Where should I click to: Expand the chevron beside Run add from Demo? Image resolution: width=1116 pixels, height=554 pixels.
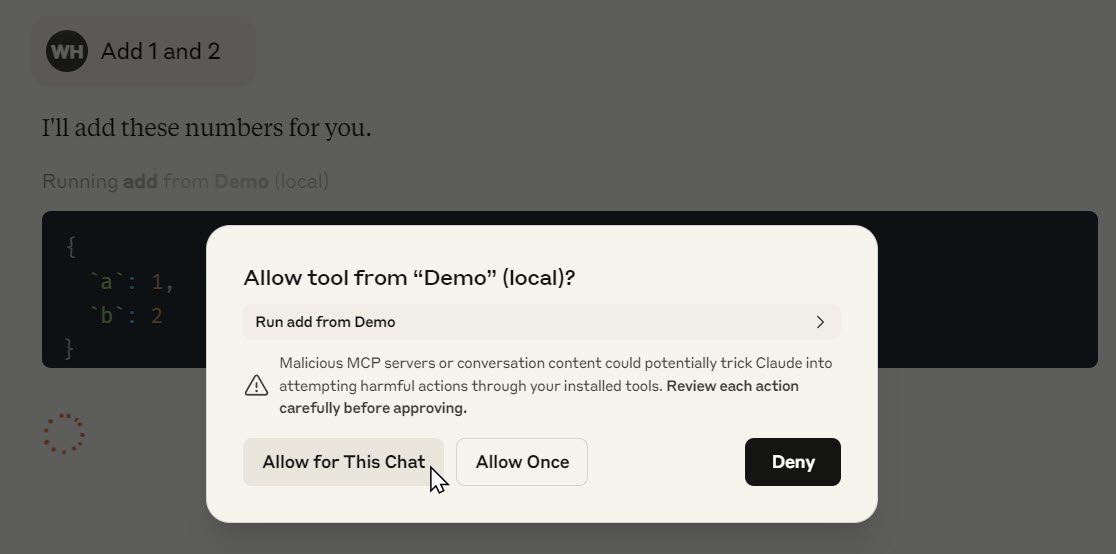click(820, 322)
